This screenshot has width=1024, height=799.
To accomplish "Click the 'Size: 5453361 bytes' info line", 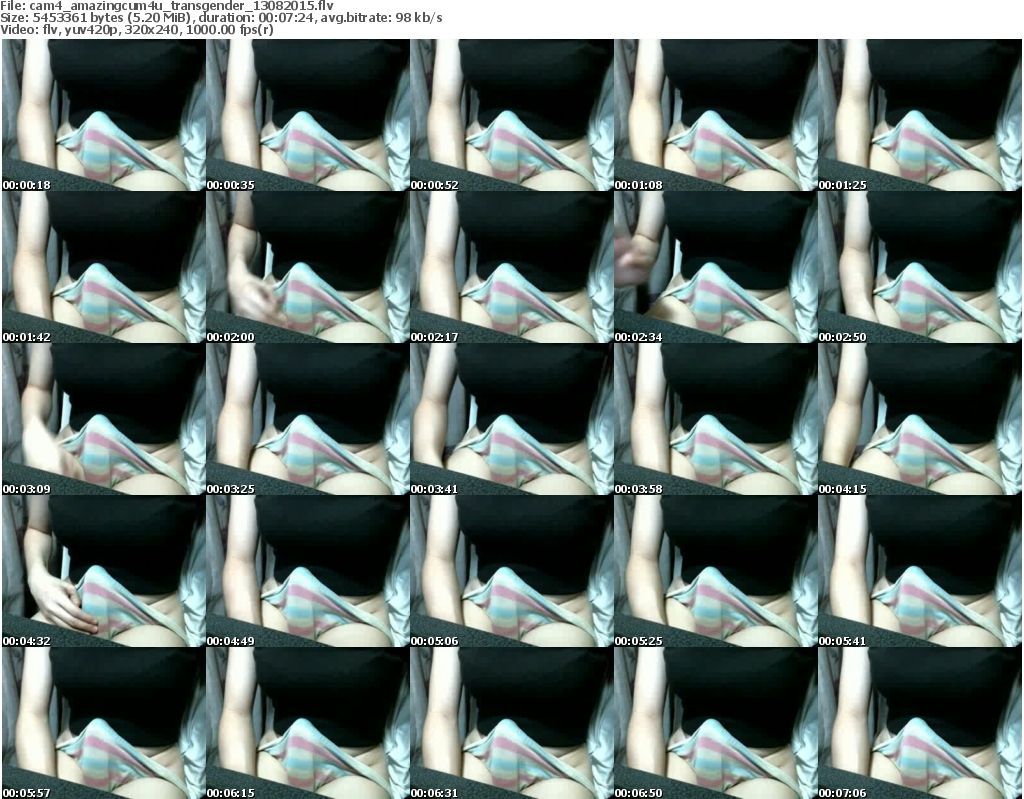I will coord(221,18).
